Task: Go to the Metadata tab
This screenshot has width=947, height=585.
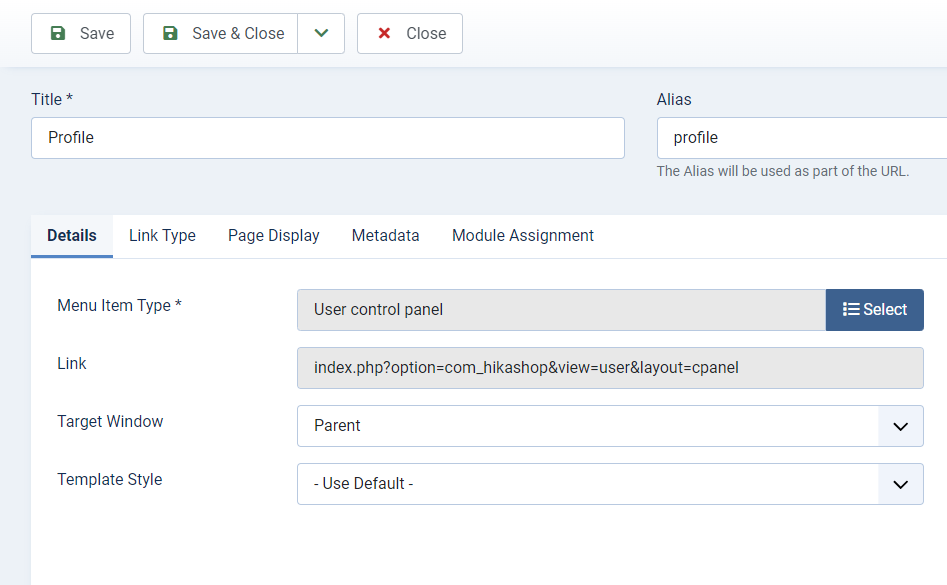Action: [385, 236]
